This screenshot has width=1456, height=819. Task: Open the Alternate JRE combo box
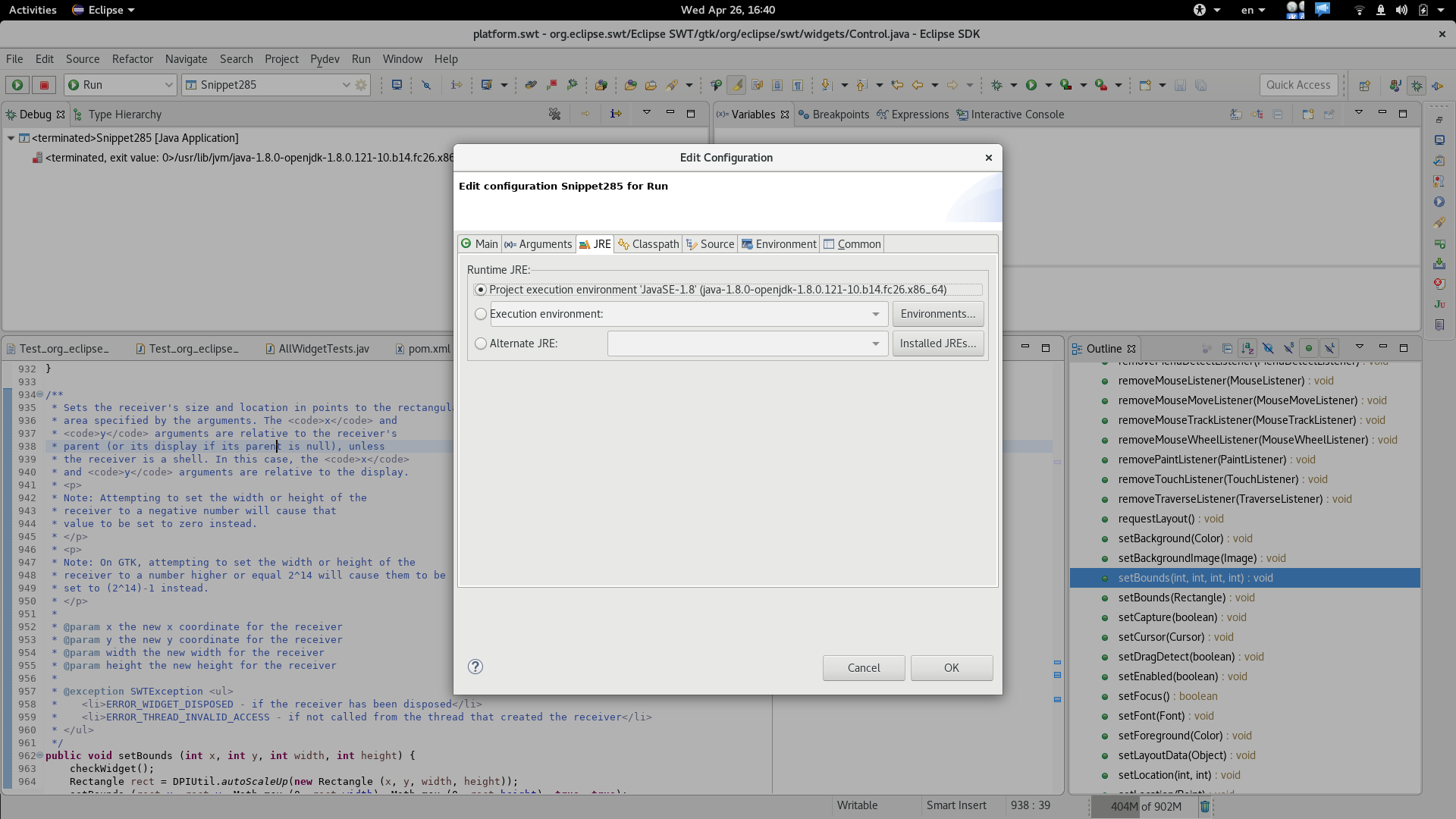(x=748, y=344)
